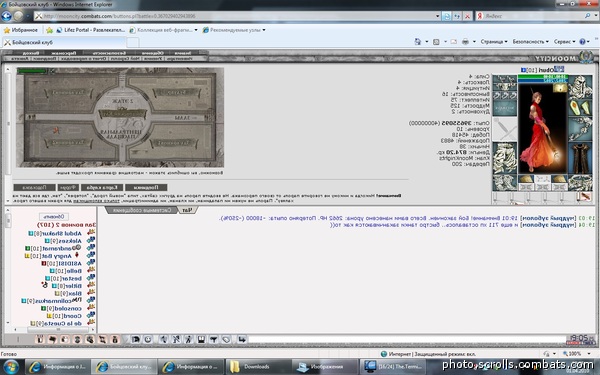Open the Общение game menu
The width and height of the screenshot is (600, 375).
click(153, 53)
